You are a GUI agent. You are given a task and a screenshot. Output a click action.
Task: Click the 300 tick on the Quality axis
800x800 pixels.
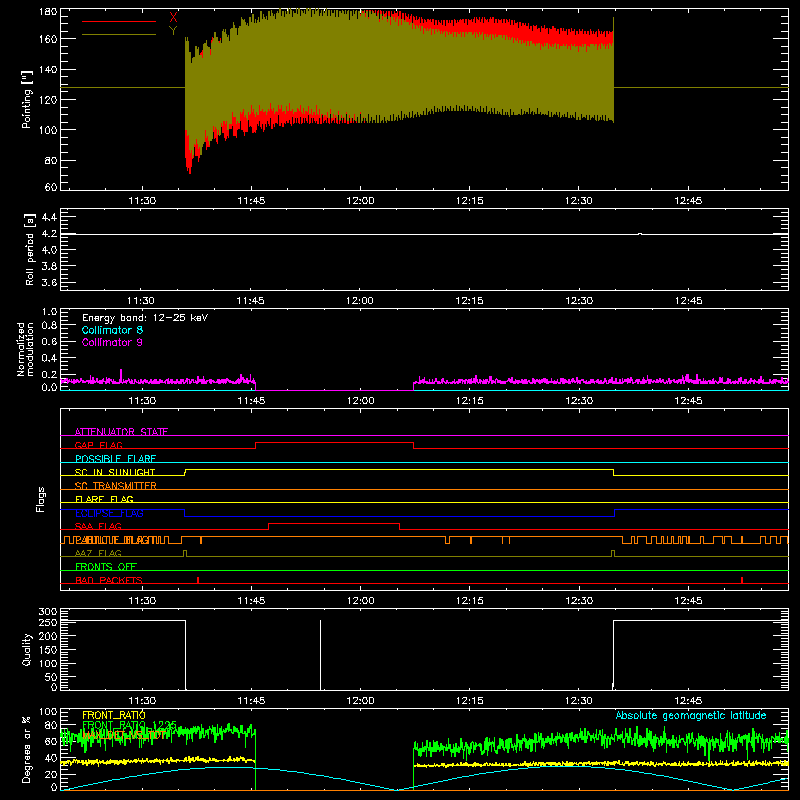[x=48, y=612]
